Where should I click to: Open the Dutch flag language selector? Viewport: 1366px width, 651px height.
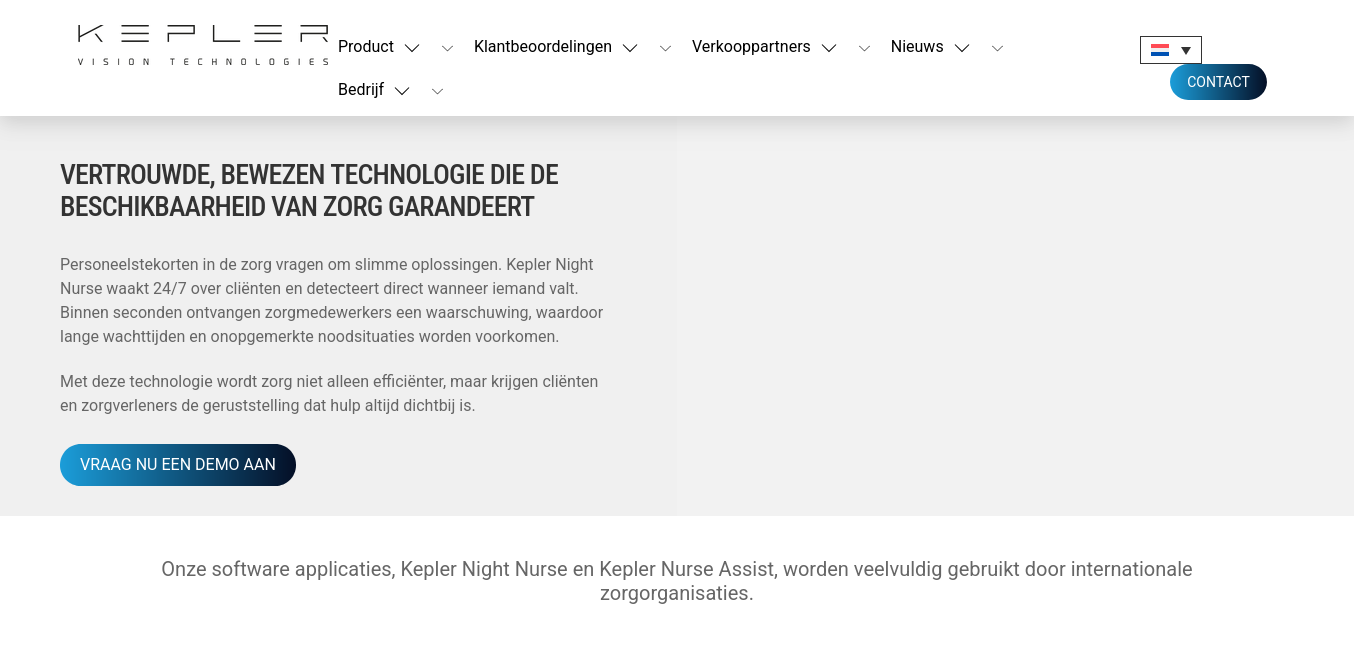click(1171, 50)
